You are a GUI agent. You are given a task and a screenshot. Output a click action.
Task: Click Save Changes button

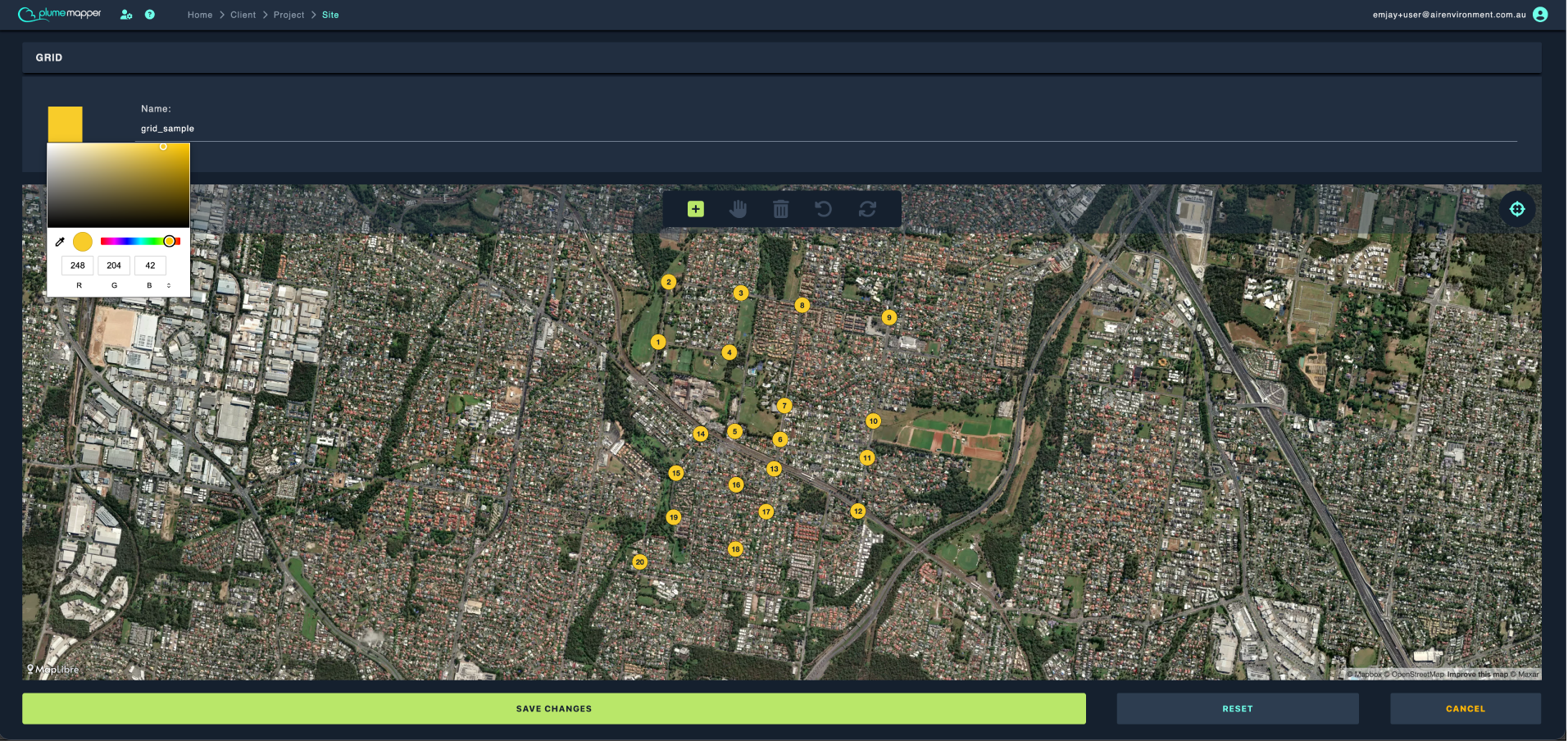click(554, 709)
